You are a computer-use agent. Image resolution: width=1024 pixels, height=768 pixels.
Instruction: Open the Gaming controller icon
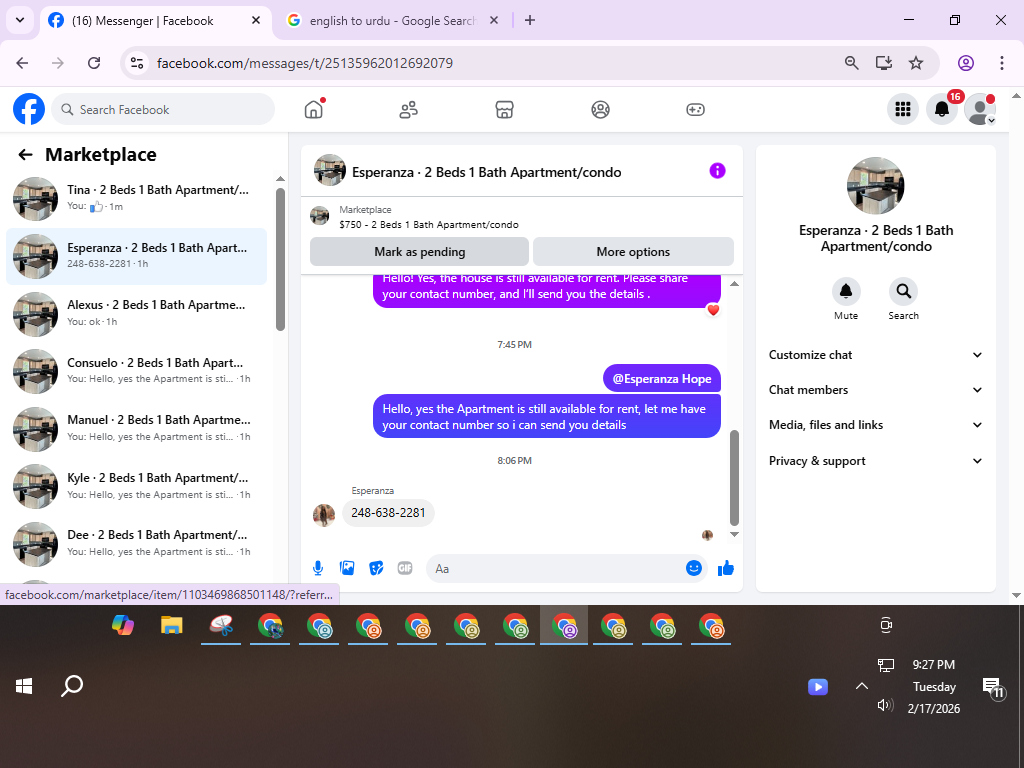(x=695, y=110)
